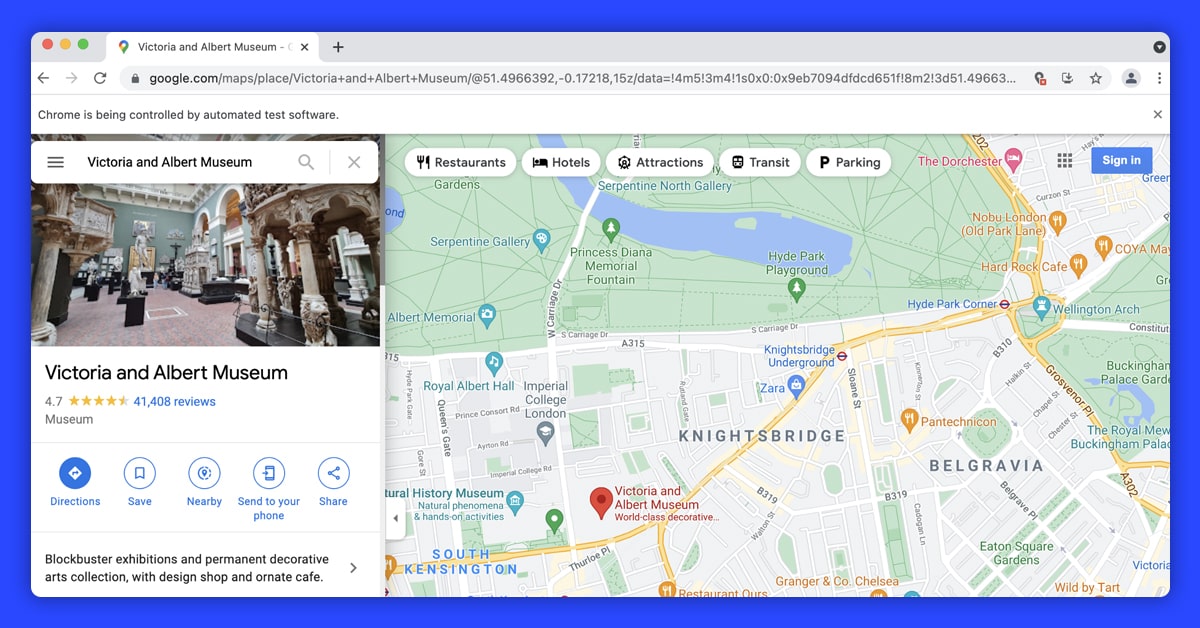This screenshot has height=628, width=1200.
Task: Show Attractions on the map
Action: 660,162
